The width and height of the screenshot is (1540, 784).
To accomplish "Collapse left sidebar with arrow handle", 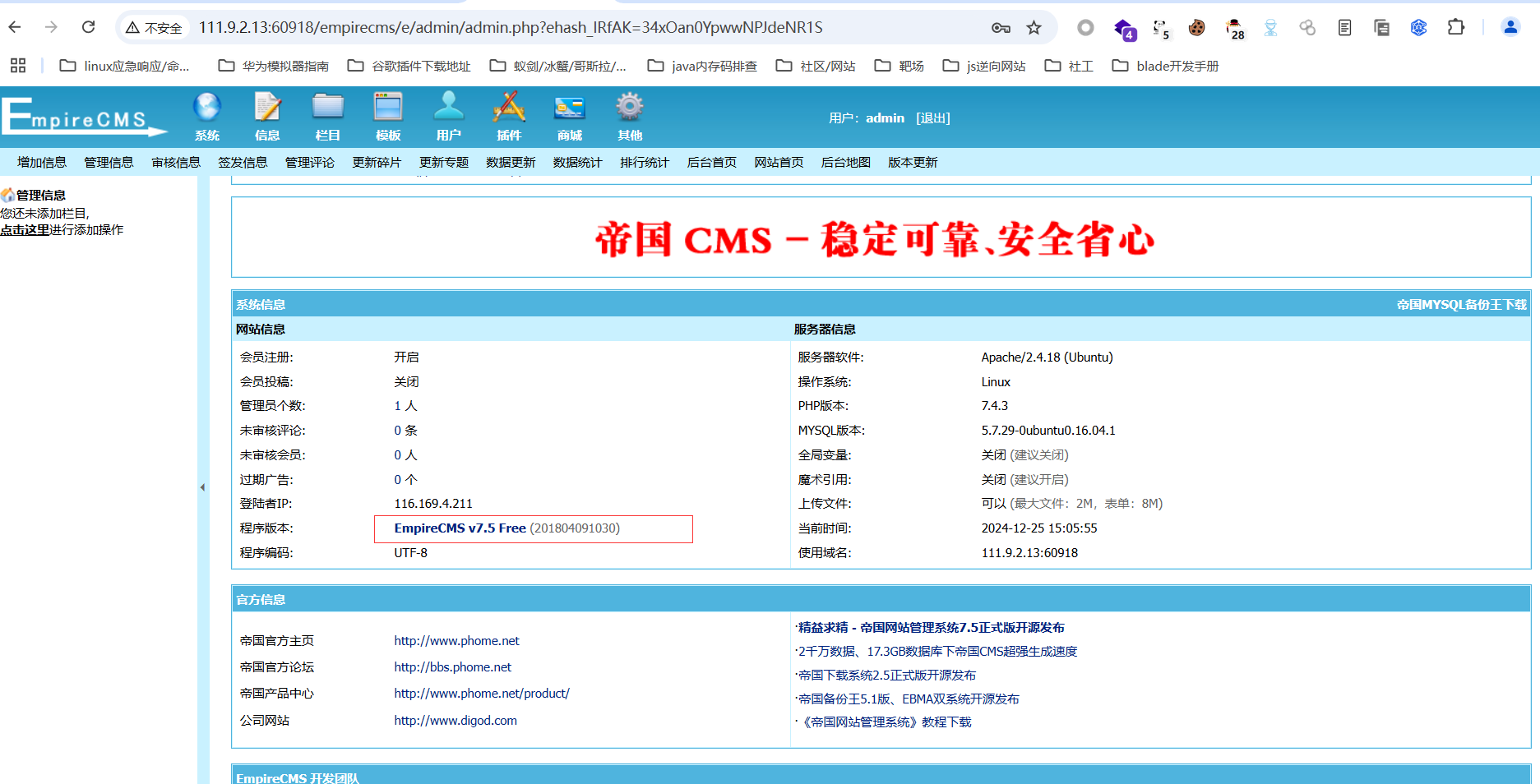I will (x=202, y=487).
